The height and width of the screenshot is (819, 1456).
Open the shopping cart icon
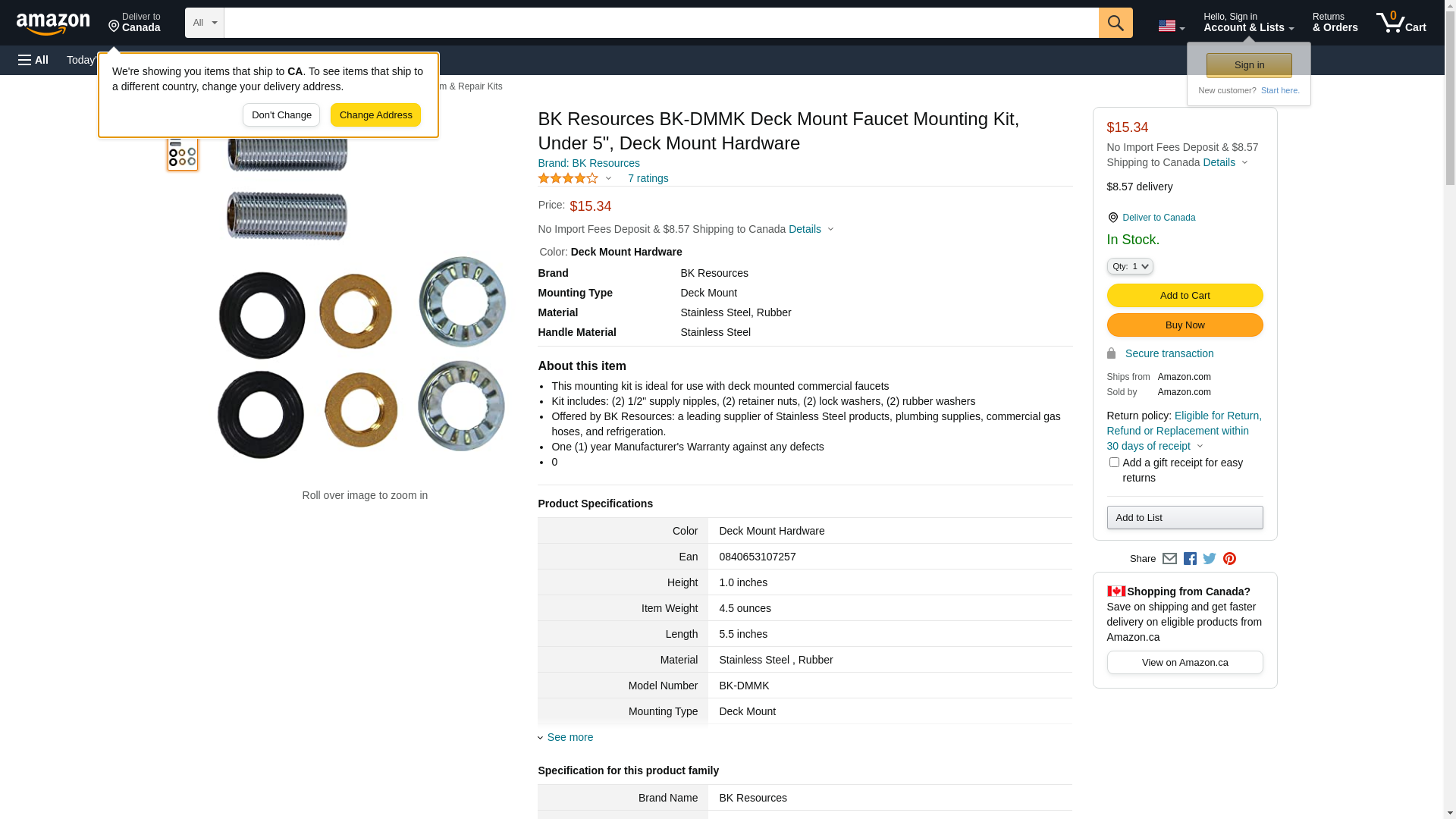pyautogui.click(x=1401, y=23)
